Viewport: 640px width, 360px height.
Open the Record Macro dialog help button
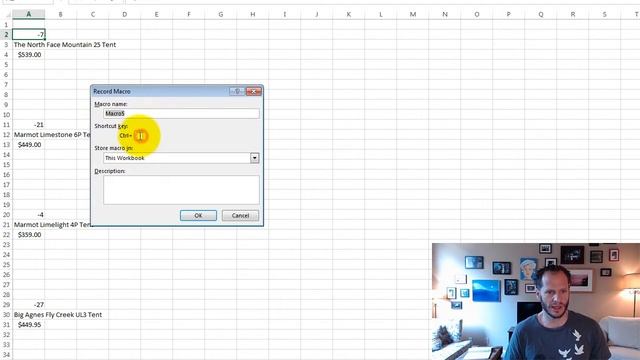pos(237,91)
